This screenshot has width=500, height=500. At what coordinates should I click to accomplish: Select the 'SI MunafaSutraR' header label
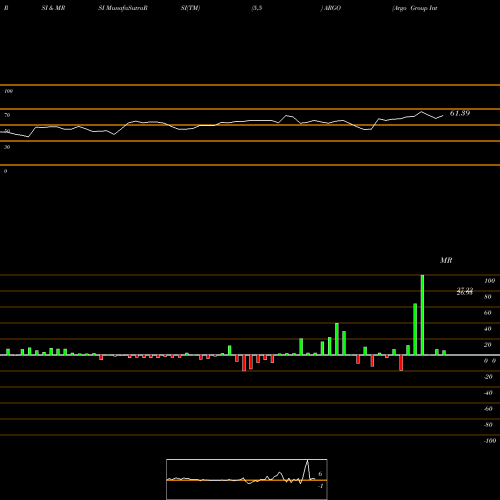click(x=123, y=8)
